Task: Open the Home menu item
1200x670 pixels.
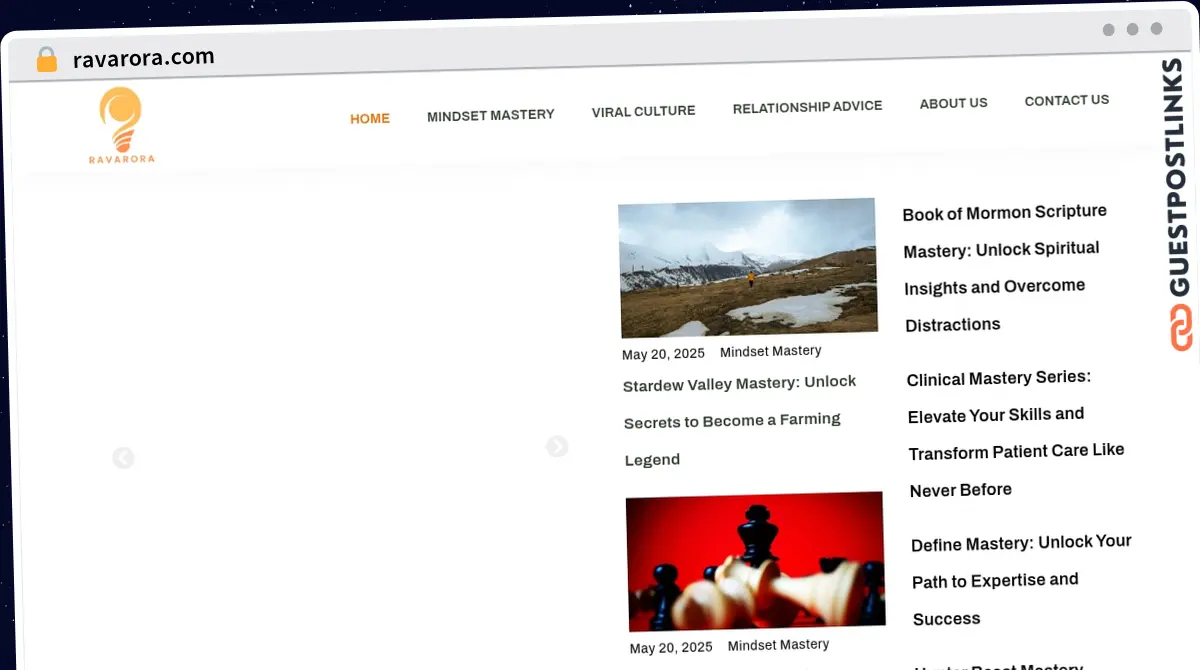Action: [369, 118]
